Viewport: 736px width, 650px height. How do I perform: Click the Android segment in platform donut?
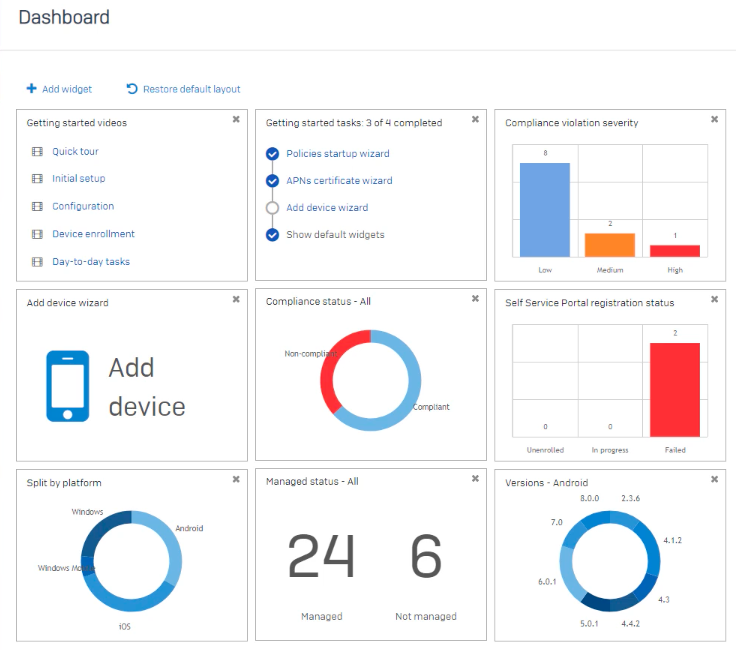pyautogui.click(x=172, y=544)
